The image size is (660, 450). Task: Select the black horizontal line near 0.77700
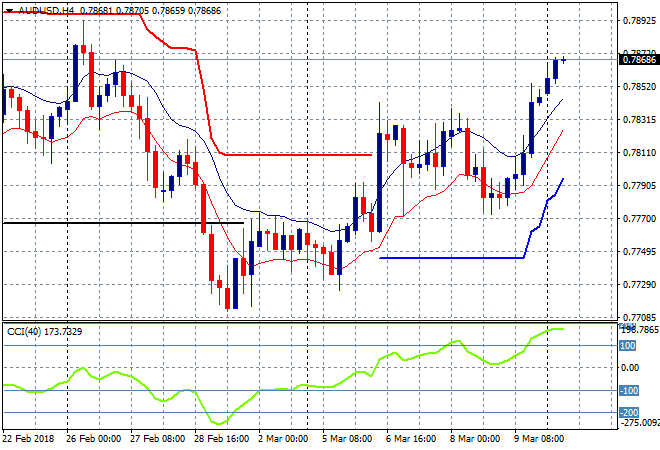tap(123, 223)
